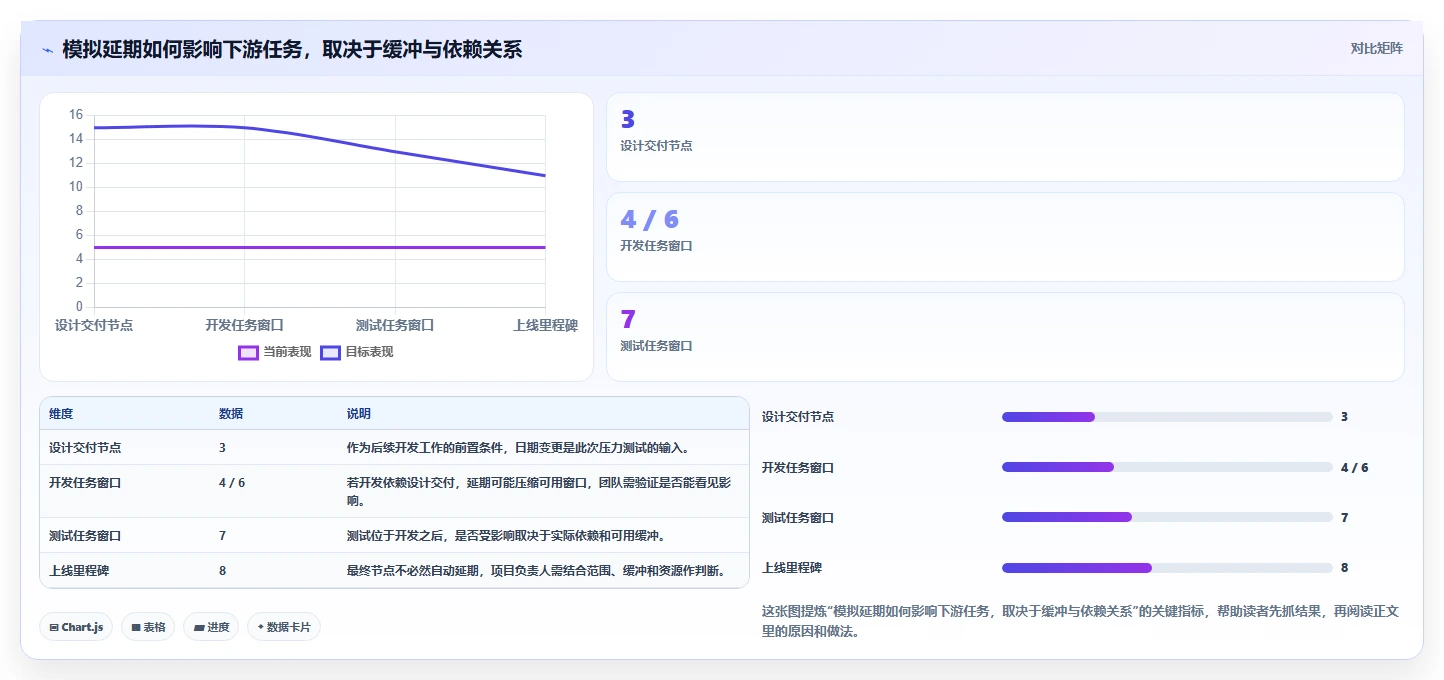Click chart y-axis value 16
Image resolution: width=1444 pixels, height=680 pixels.
point(76,115)
